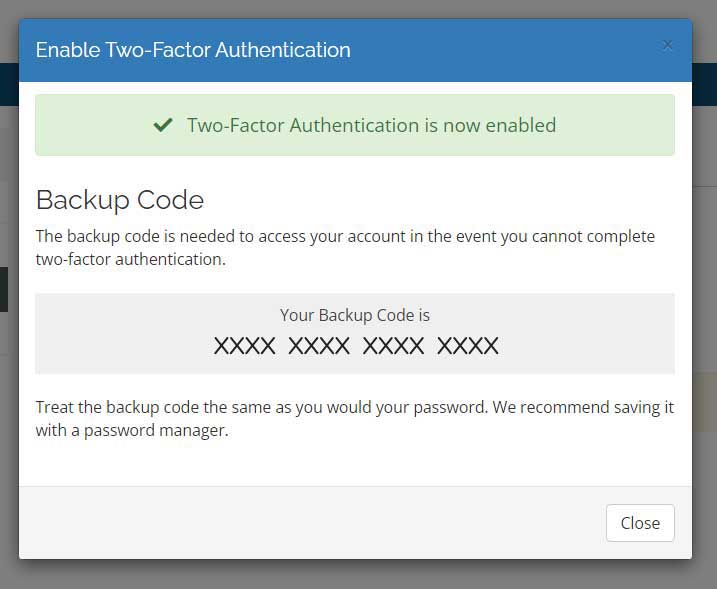Image resolution: width=717 pixels, height=589 pixels.
Task: Select the 'Two-Factor Authentication is now enabled' message
Action: click(371, 125)
